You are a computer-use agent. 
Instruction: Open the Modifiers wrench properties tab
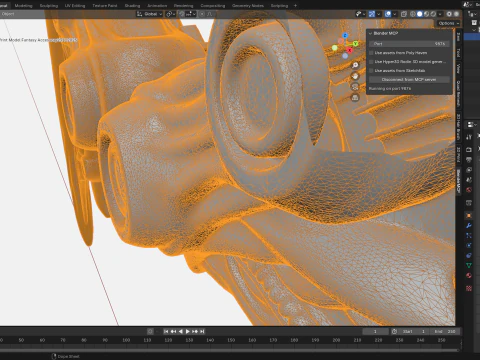pos(469,225)
